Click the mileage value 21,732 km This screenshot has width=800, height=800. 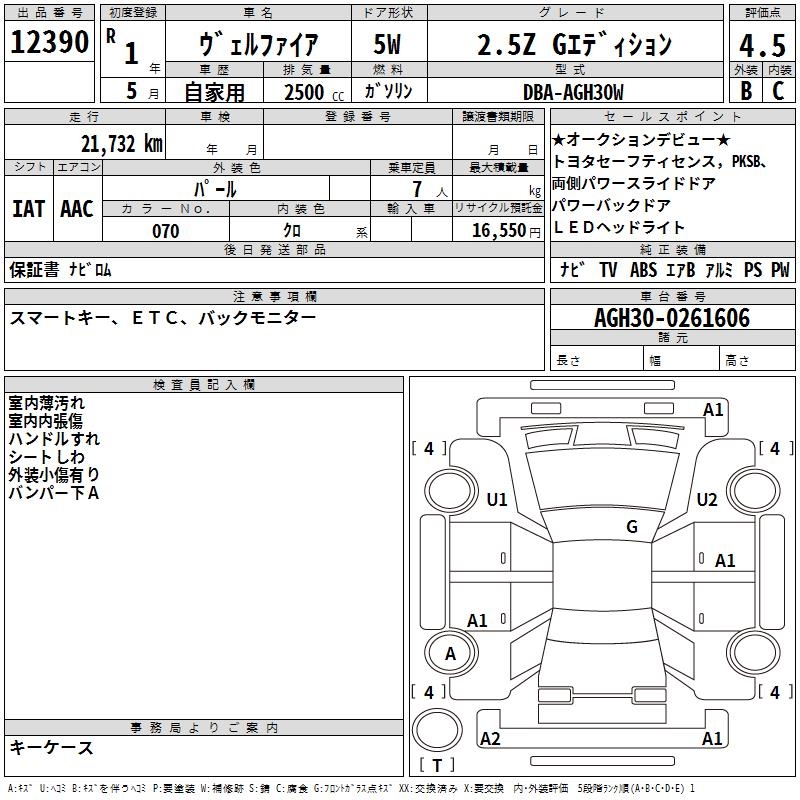[120, 144]
